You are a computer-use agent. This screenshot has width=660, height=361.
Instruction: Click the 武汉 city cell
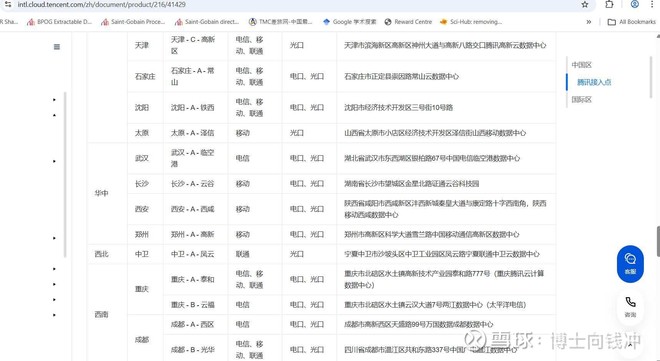[x=145, y=158]
